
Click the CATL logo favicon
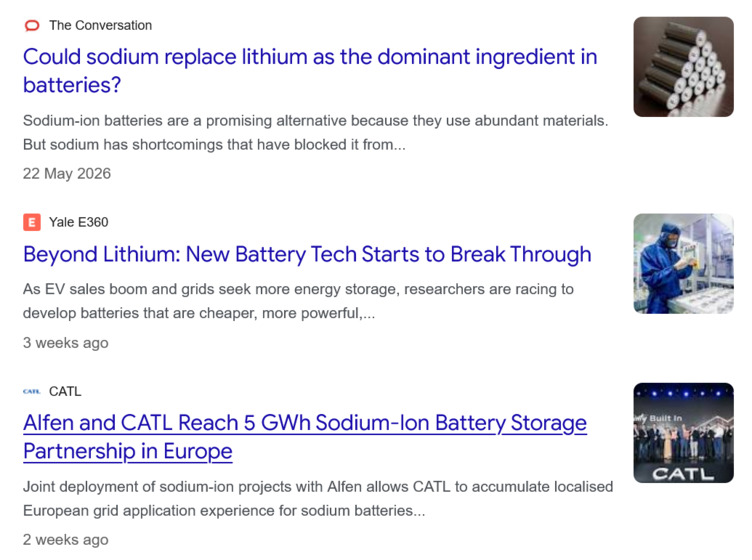[32, 392]
